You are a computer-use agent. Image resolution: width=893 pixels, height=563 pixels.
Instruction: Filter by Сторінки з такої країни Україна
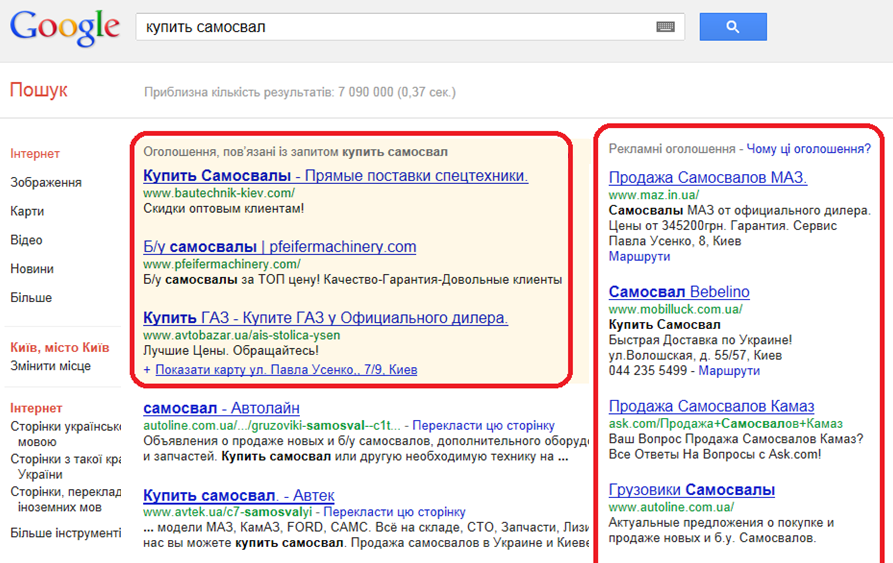pos(65,467)
